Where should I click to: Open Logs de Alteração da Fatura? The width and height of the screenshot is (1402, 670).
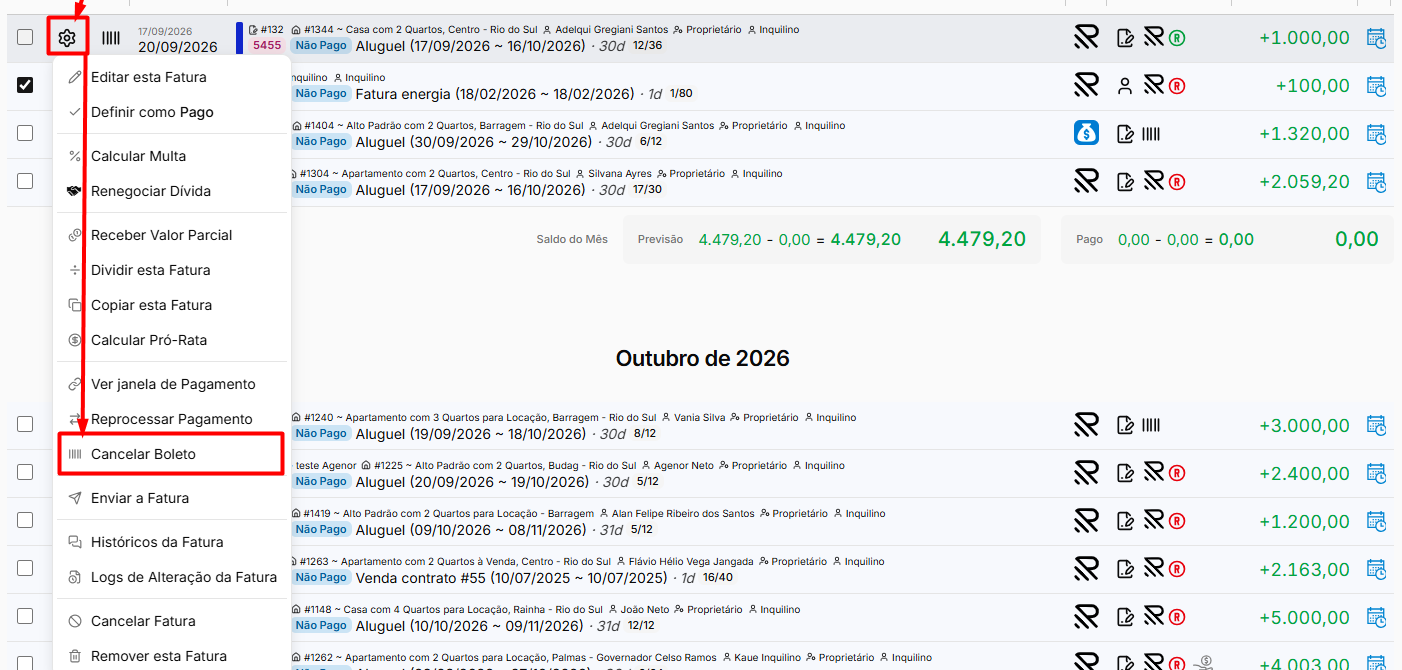click(171, 577)
